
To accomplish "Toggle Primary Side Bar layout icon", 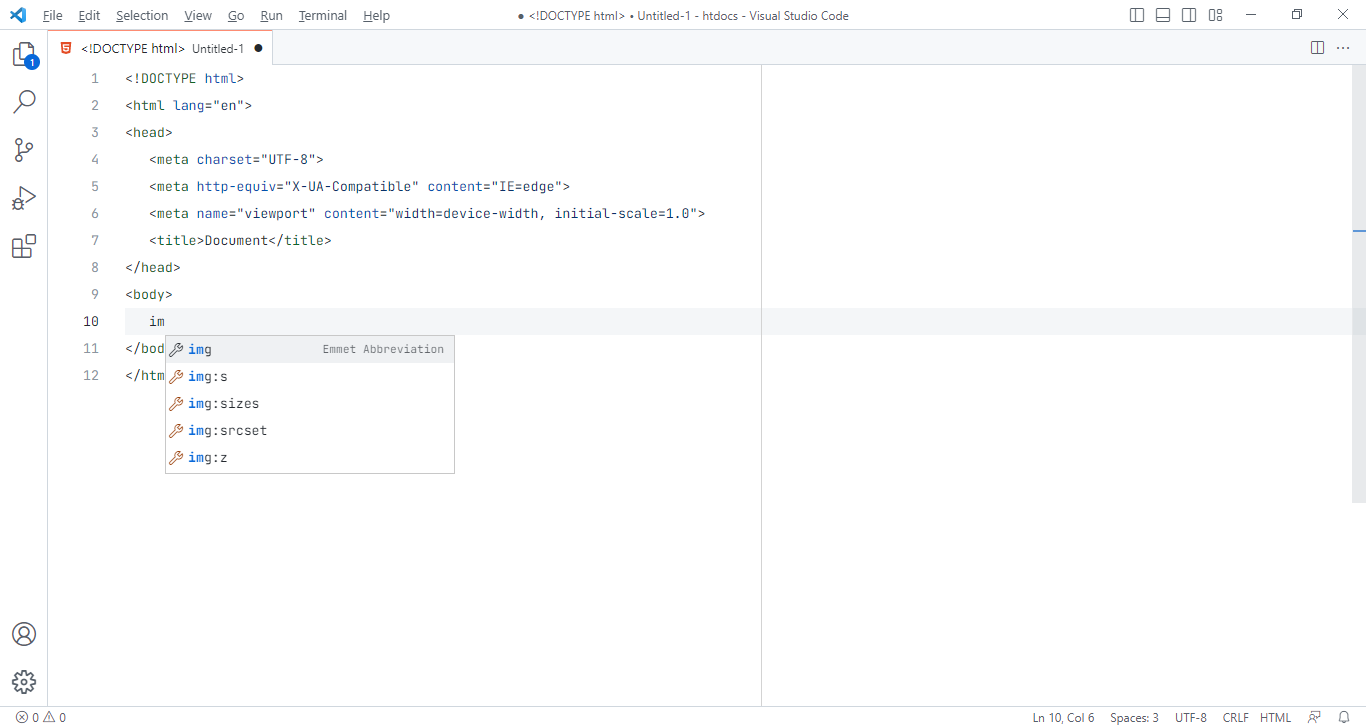I will pos(1137,15).
